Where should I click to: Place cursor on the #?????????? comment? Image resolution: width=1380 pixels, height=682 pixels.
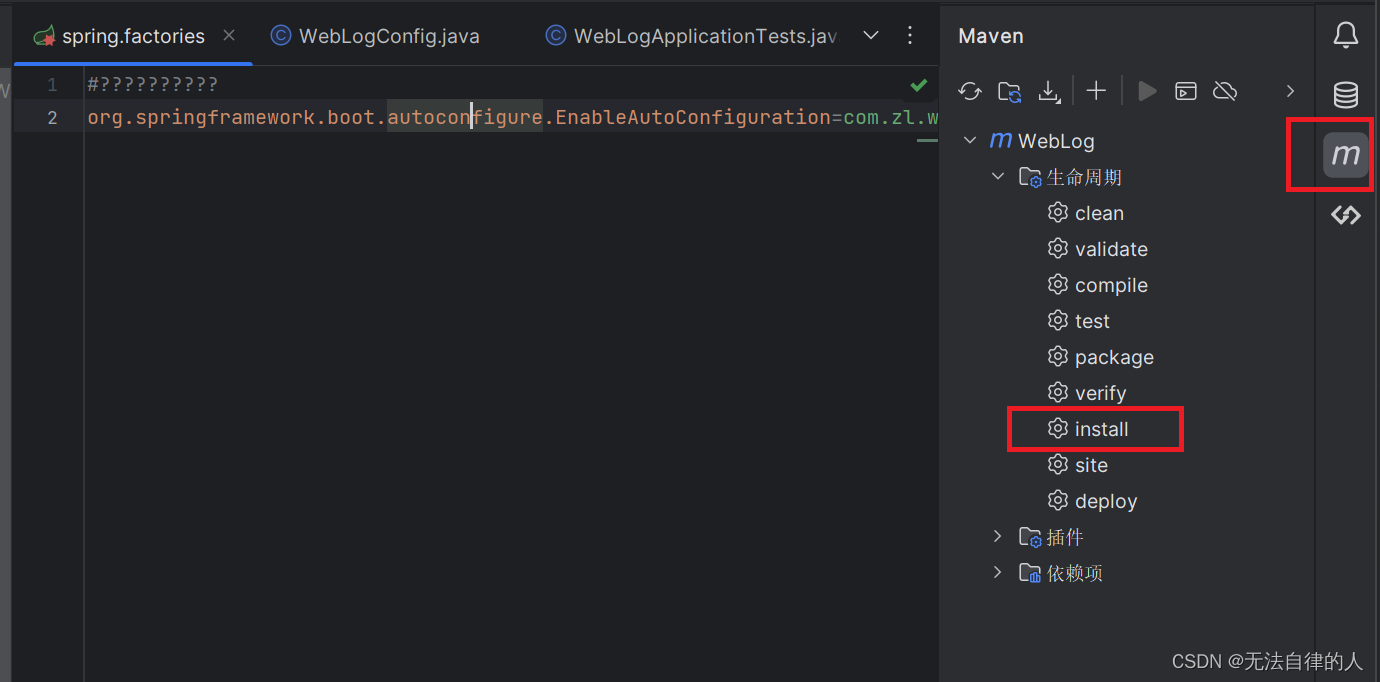pos(152,85)
